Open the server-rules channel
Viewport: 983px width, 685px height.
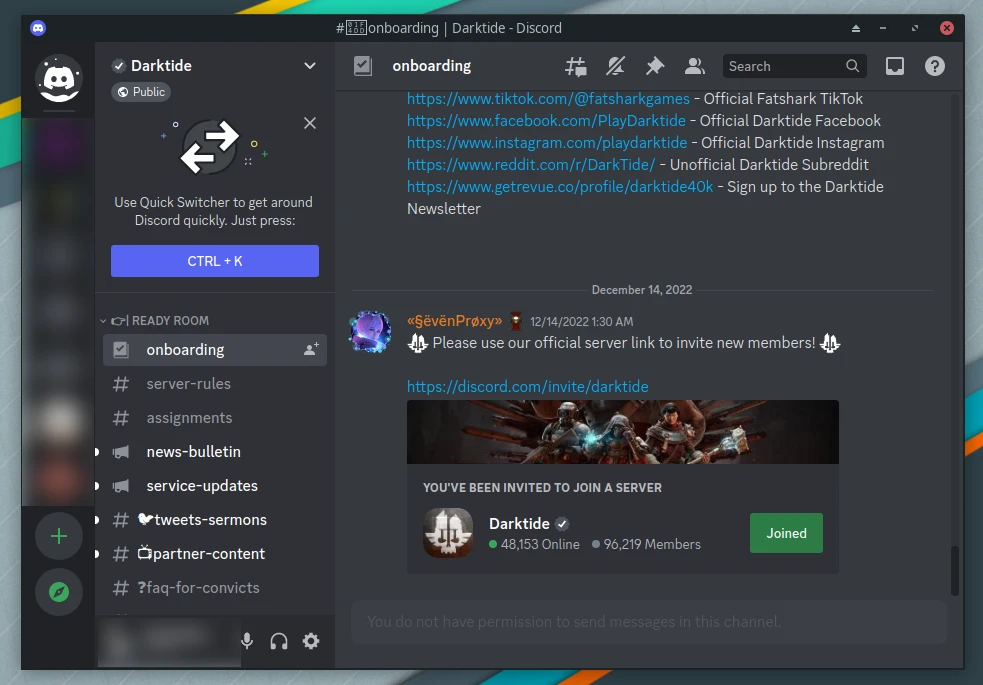point(214,384)
